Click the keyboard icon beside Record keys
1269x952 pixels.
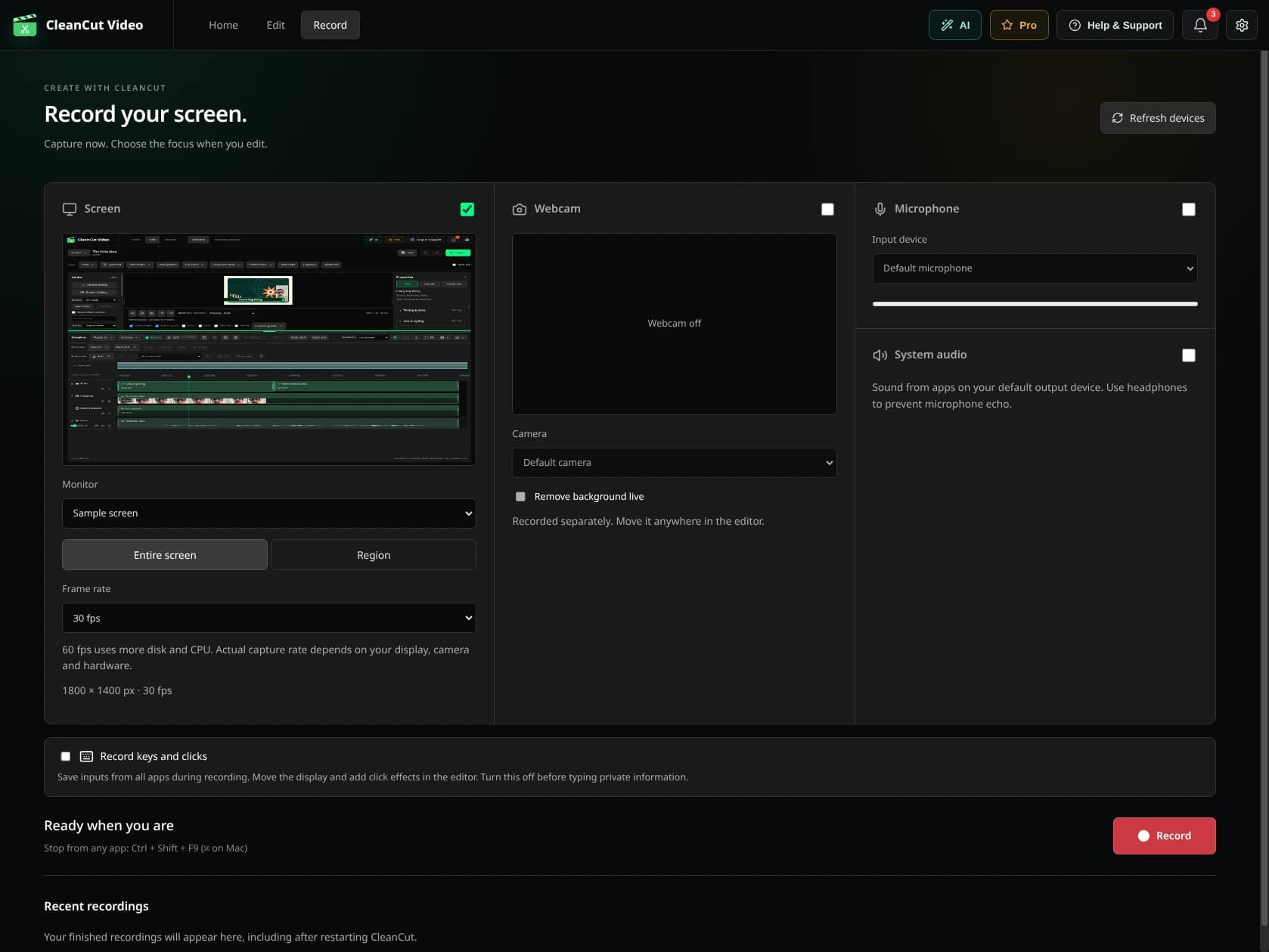86,756
